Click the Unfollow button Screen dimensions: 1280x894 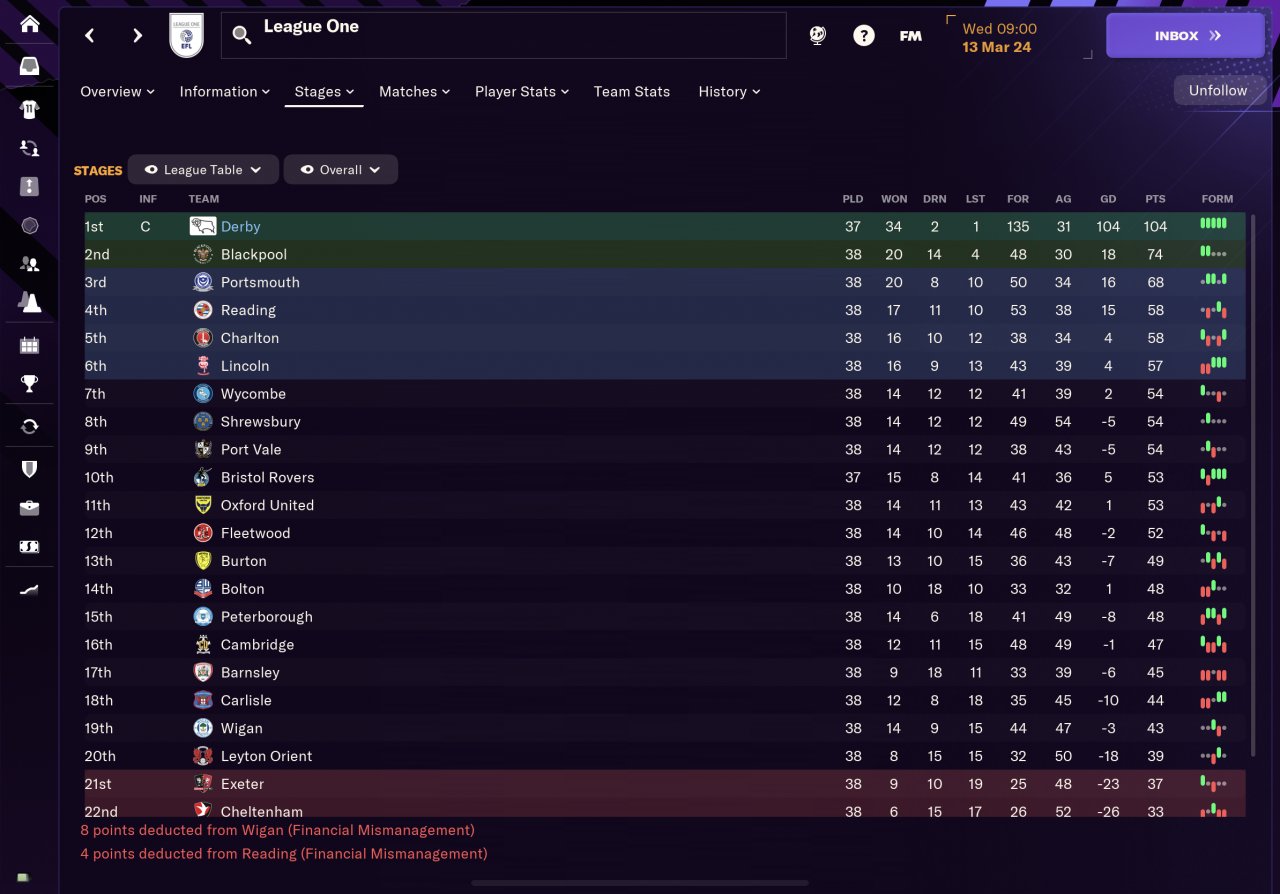pos(1218,90)
